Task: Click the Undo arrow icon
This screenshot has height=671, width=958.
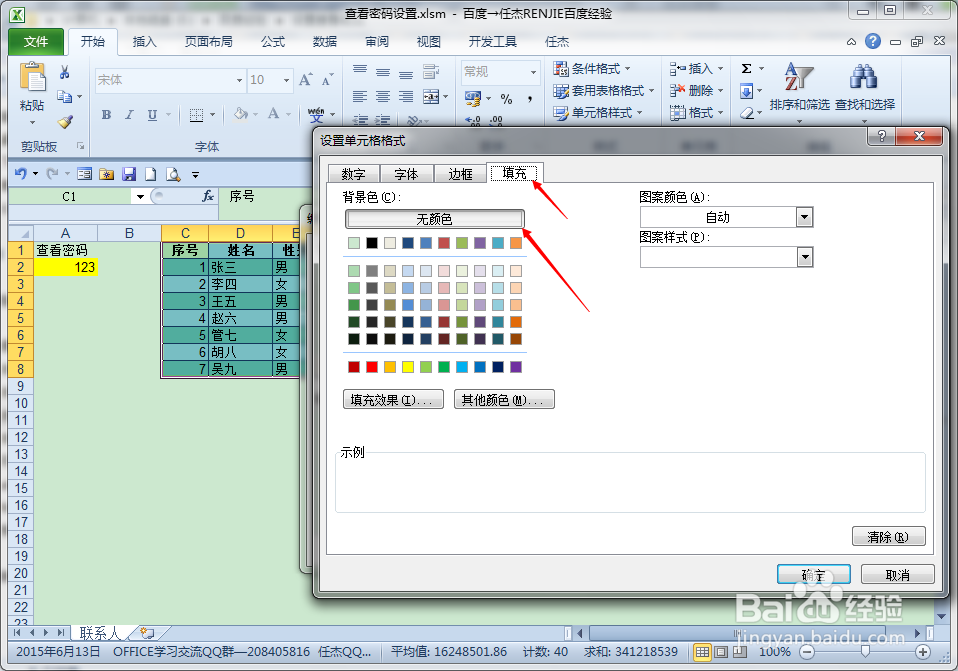Action: click(x=22, y=173)
